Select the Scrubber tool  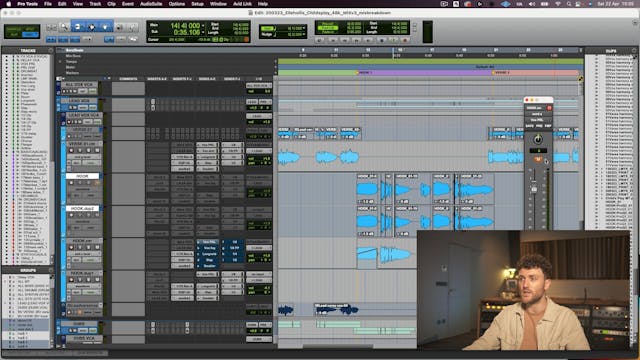pyautogui.click(x=120, y=27)
